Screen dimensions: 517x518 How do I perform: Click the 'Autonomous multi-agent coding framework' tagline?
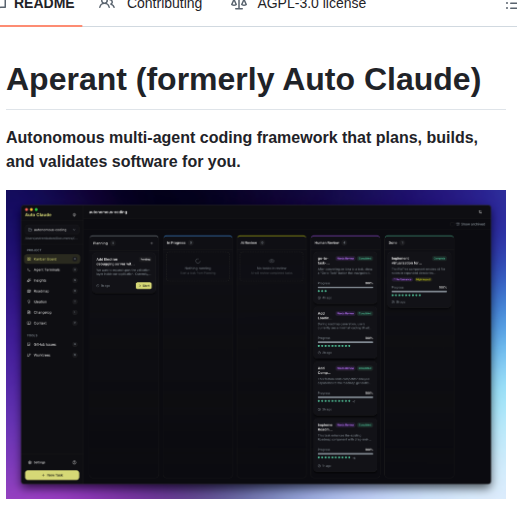[x=242, y=150]
